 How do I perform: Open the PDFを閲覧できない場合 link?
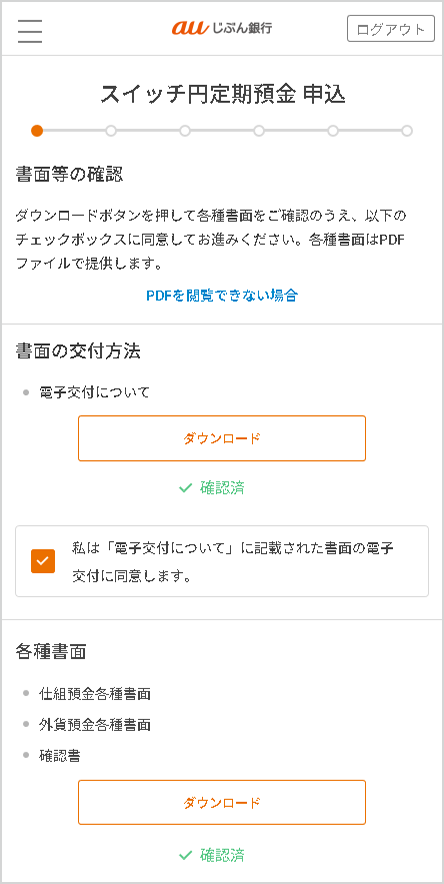[222, 295]
